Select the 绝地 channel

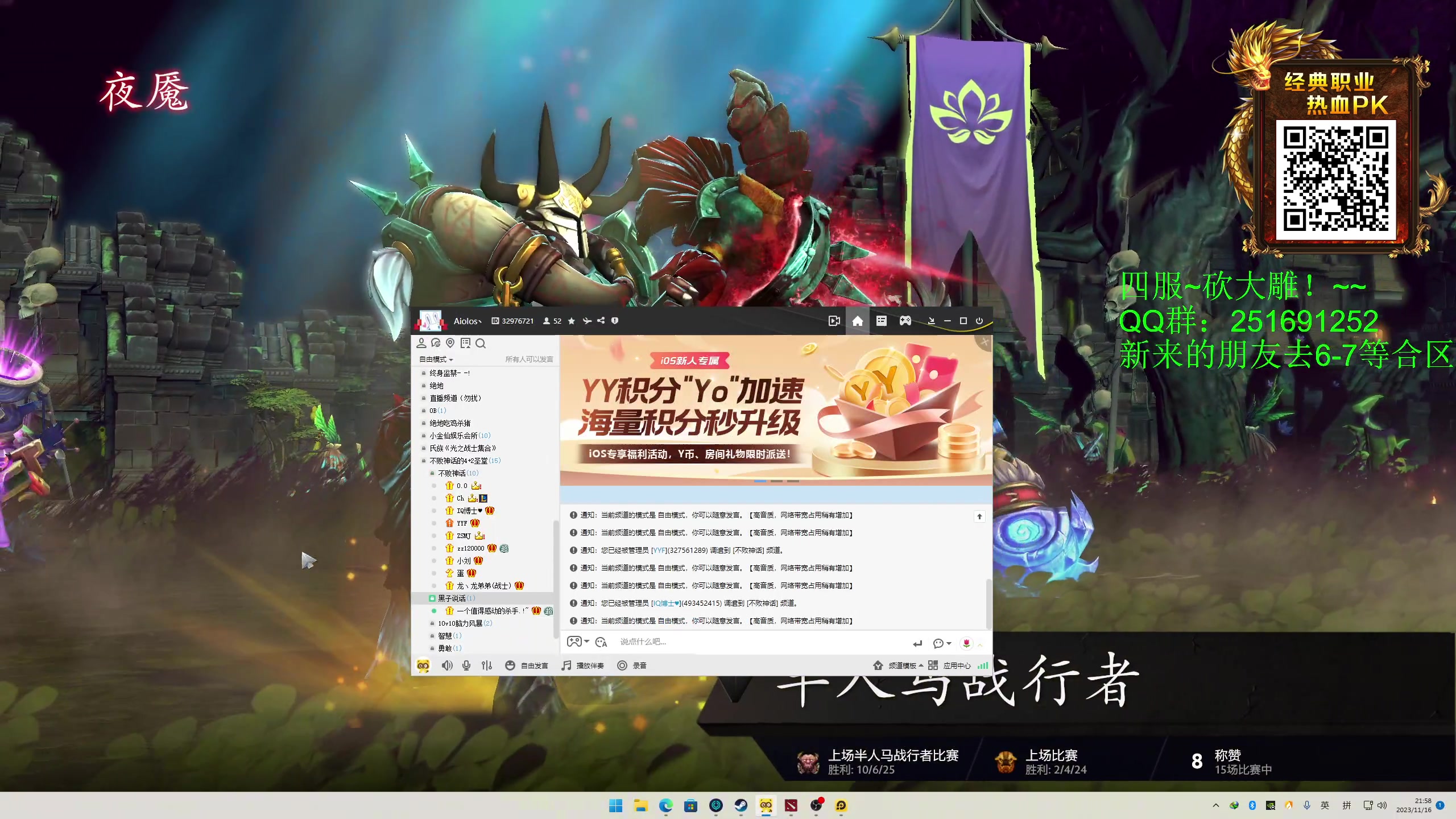tap(436, 386)
